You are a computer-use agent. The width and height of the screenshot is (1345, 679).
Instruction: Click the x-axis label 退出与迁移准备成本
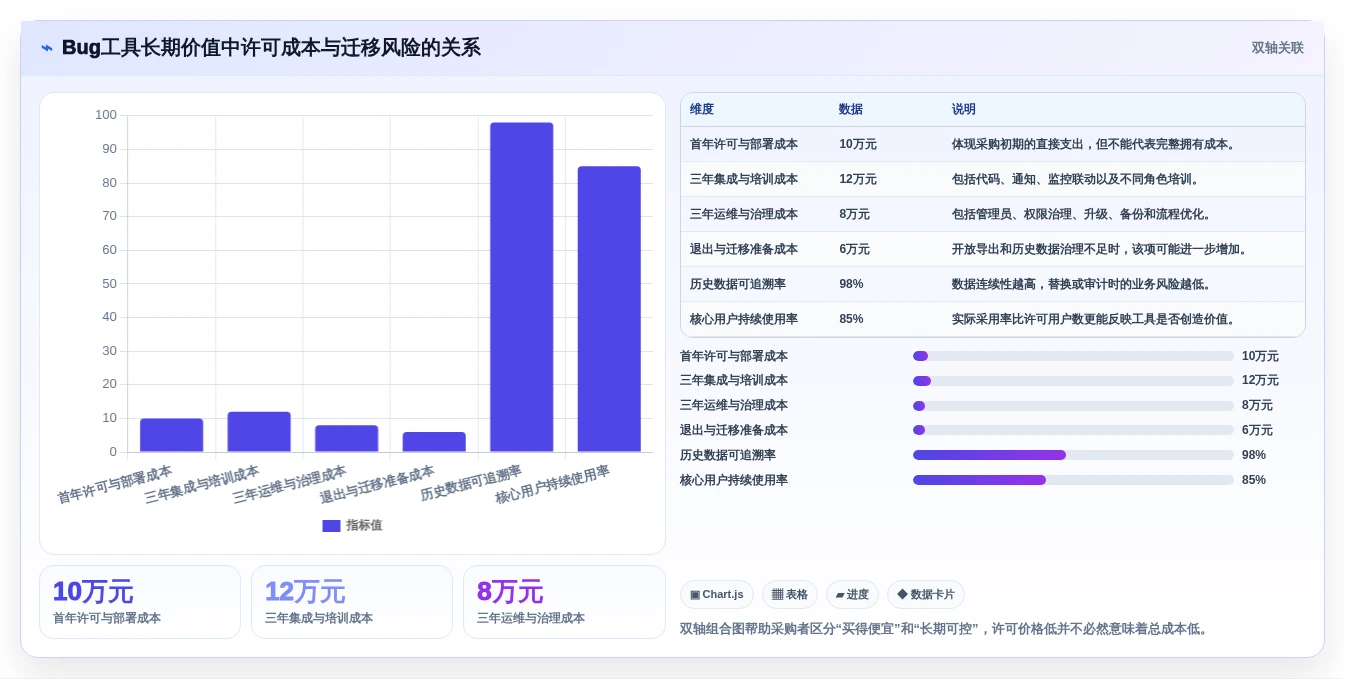pos(377,484)
